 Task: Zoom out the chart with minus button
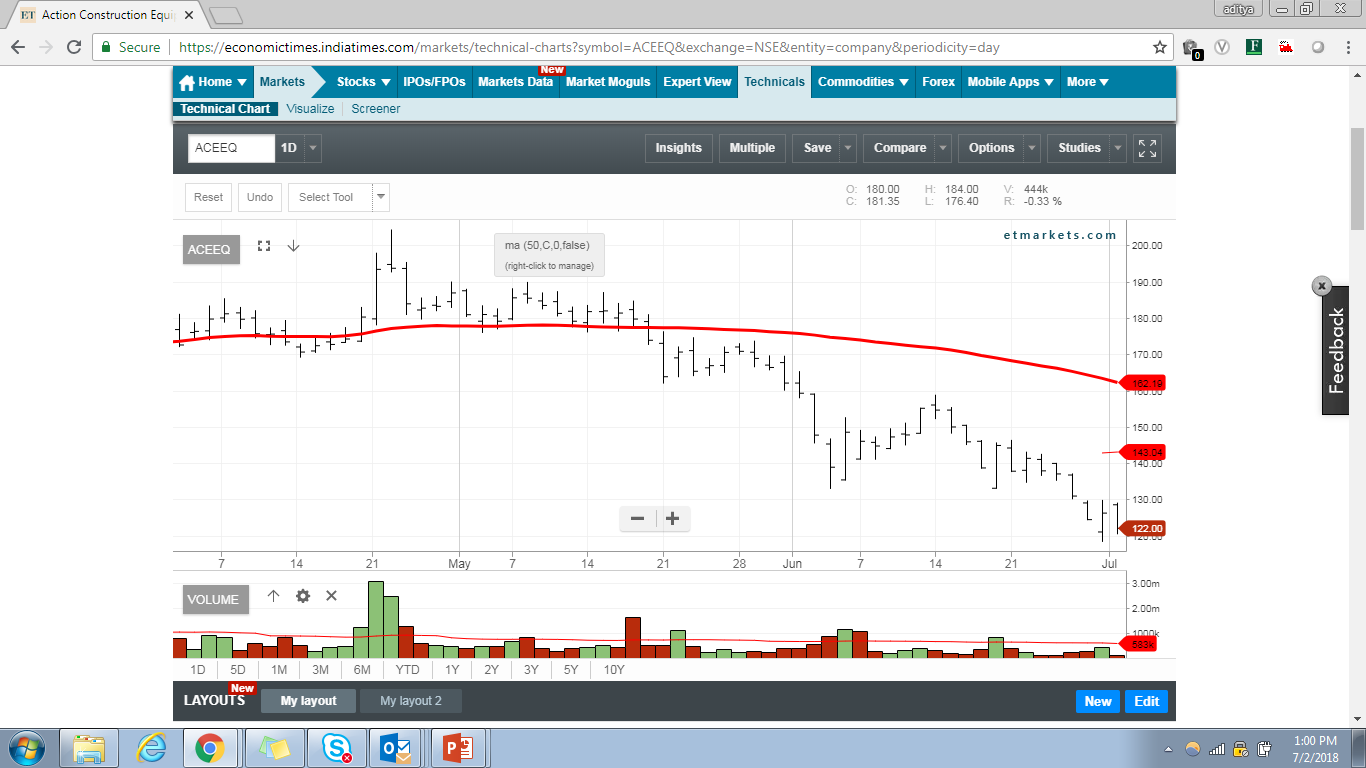[x=637, y=518]
